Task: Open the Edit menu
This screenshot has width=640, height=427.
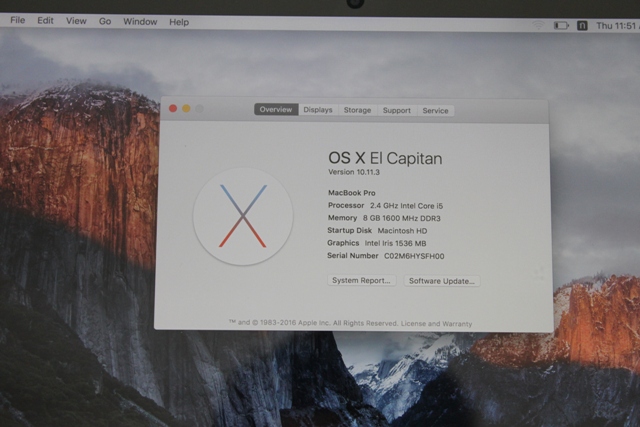Action: pos(45,20)
